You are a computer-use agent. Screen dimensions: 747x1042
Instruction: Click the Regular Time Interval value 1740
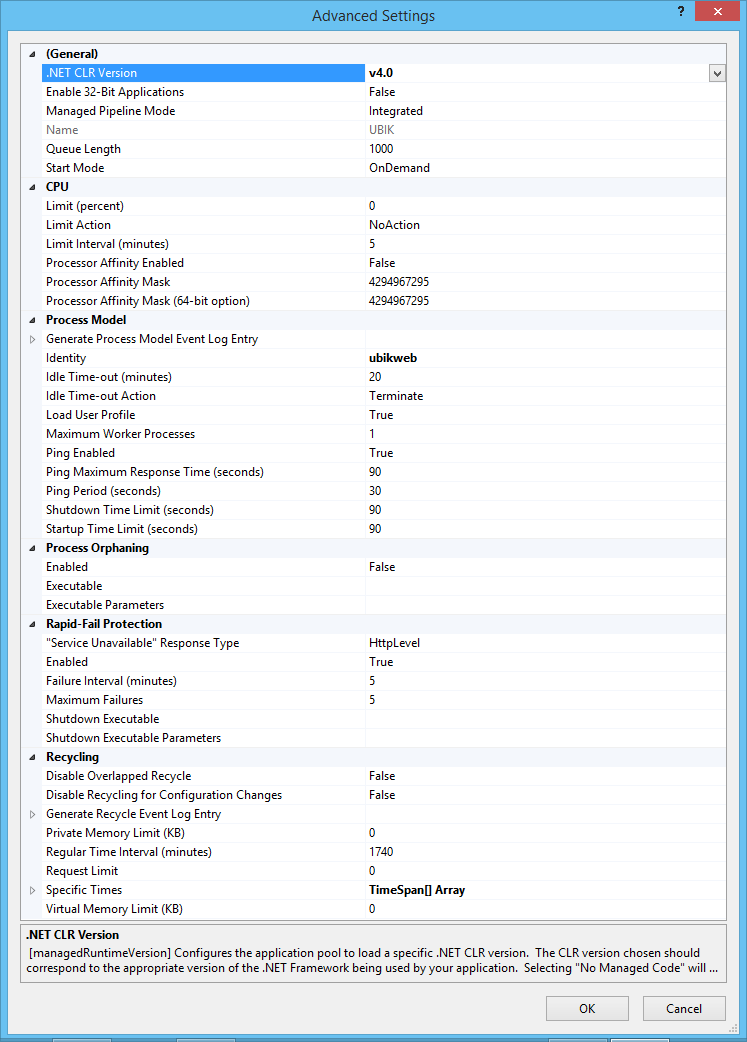click(x=381, y=852)
